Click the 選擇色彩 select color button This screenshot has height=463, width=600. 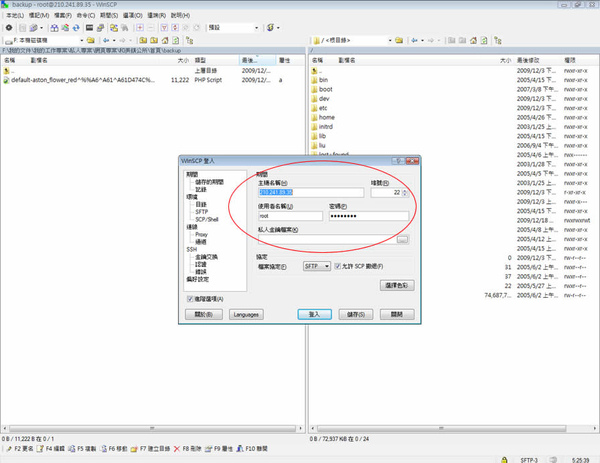pos(397,285)
